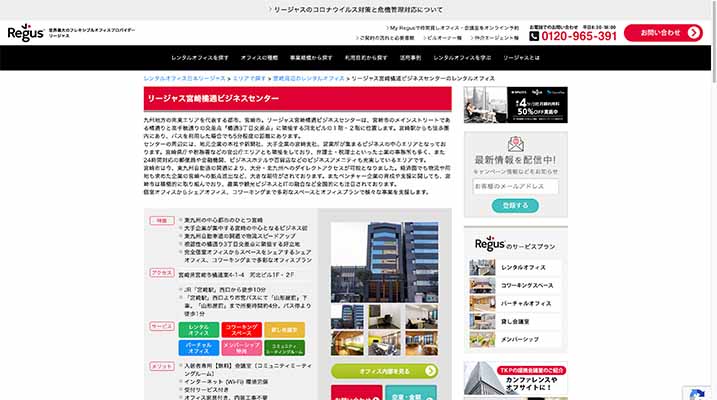Click the green レンタルオフィス service tag

tap(198, 330)
